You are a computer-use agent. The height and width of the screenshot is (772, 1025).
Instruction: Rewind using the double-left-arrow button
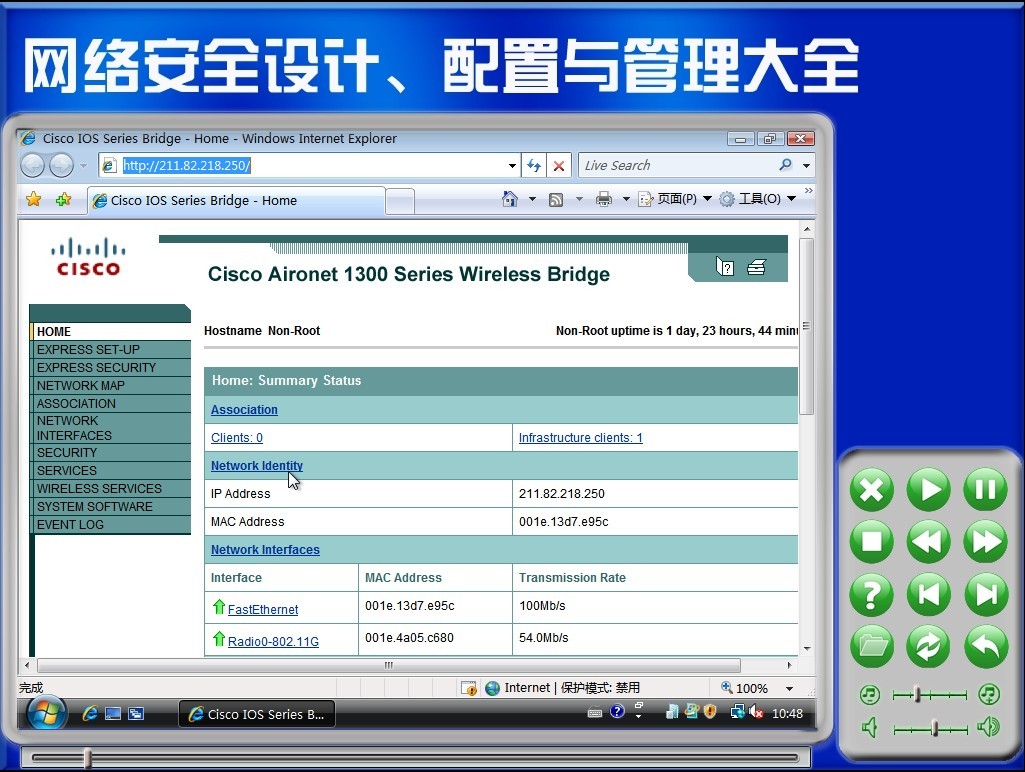[928, 542]
